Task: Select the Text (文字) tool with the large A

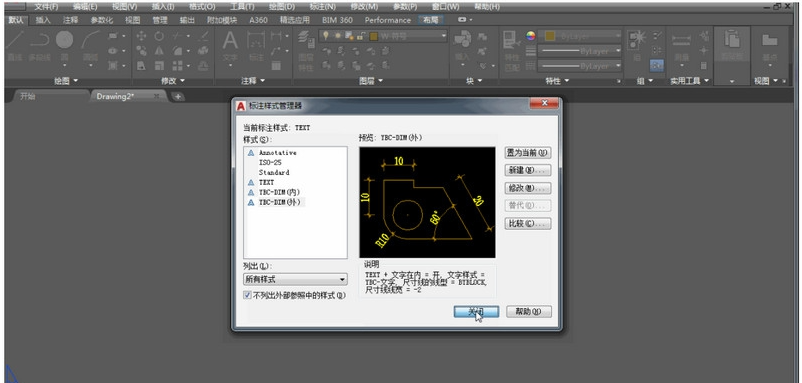Action: [230, 46]
